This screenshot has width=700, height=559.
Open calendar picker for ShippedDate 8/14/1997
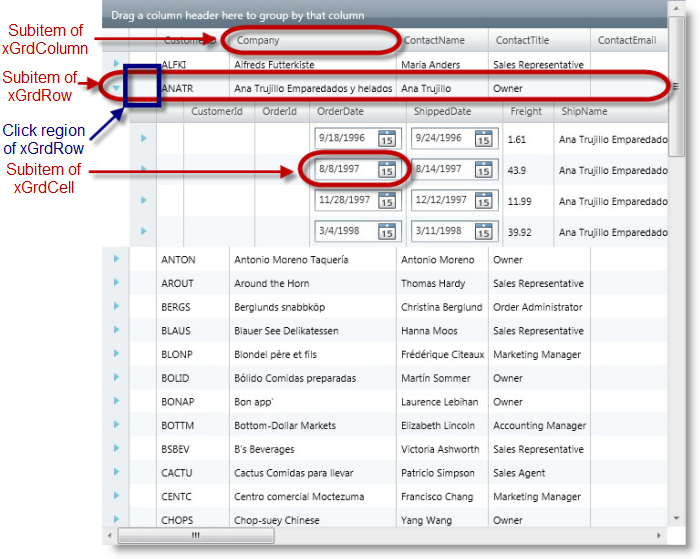click(x=483, y=170)
